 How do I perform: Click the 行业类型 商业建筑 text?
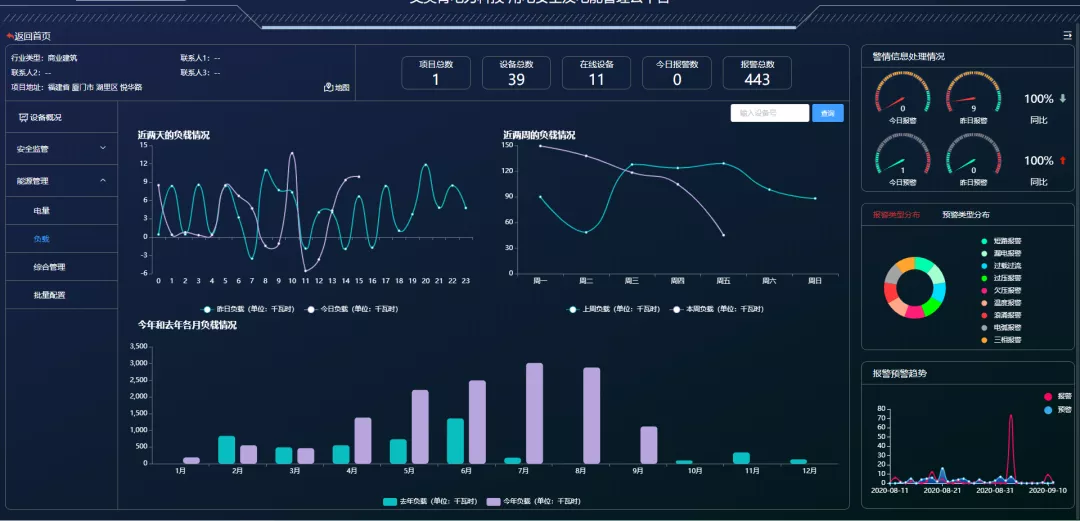pyautogui.click(x=44, y=59)
